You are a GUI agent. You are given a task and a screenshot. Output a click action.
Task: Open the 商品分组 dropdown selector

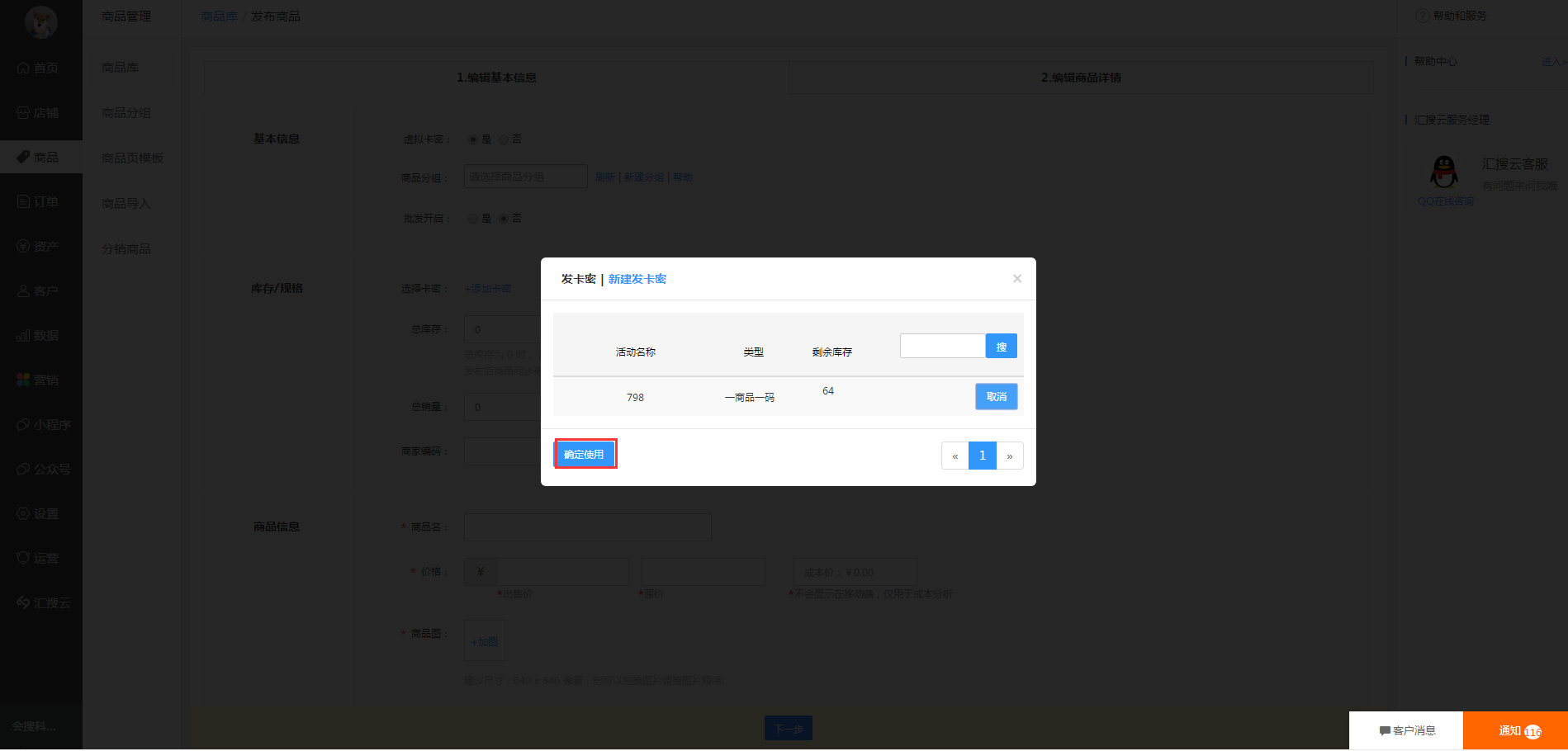pyautogui.click(x=525, y=177)
